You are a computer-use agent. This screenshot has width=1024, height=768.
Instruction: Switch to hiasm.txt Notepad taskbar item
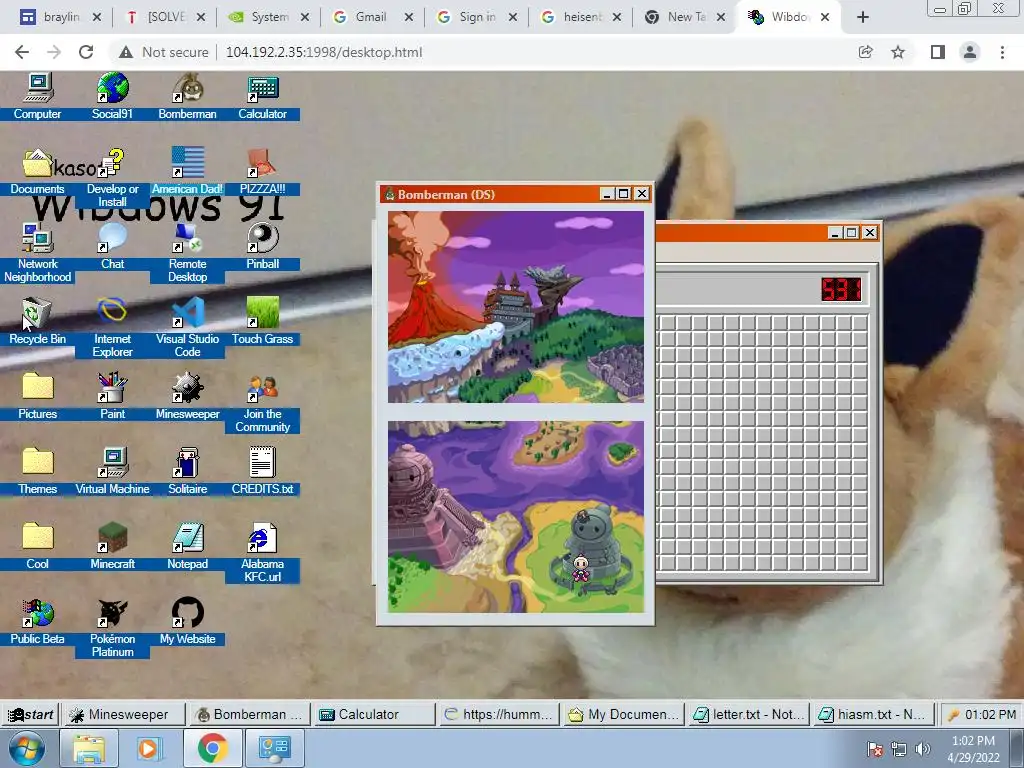[873, 714]
